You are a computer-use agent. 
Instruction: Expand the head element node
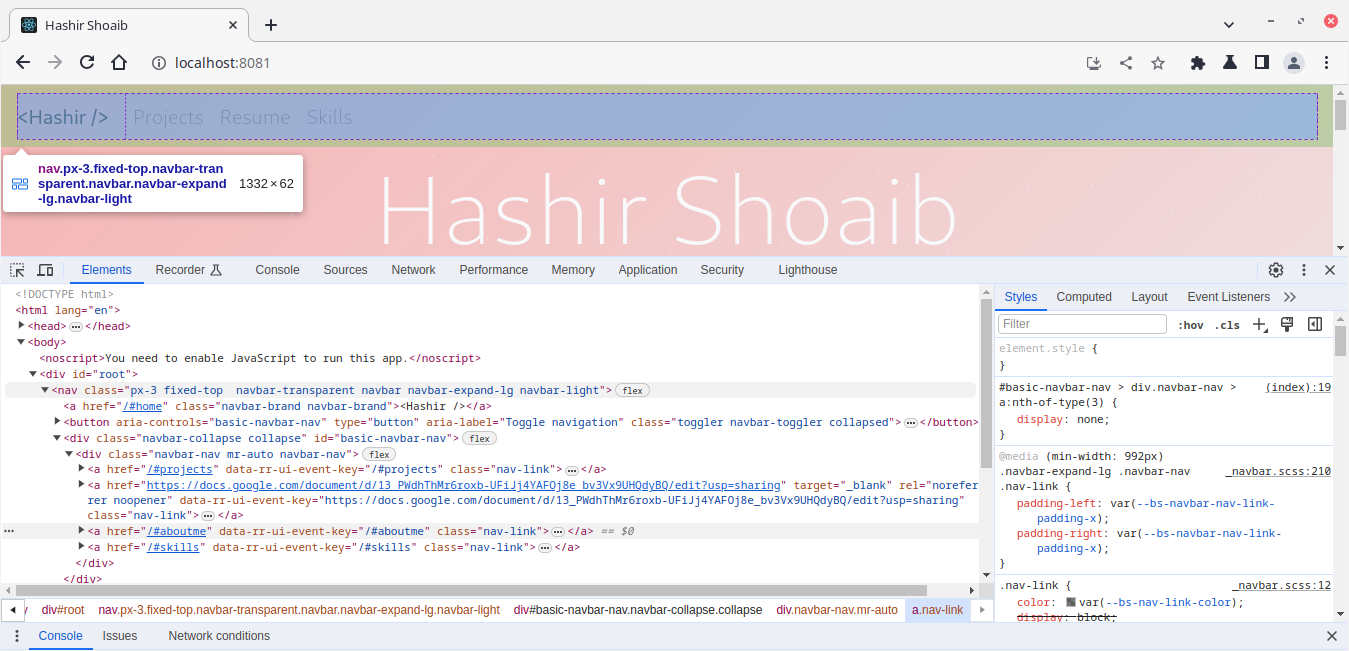[22, 326]
